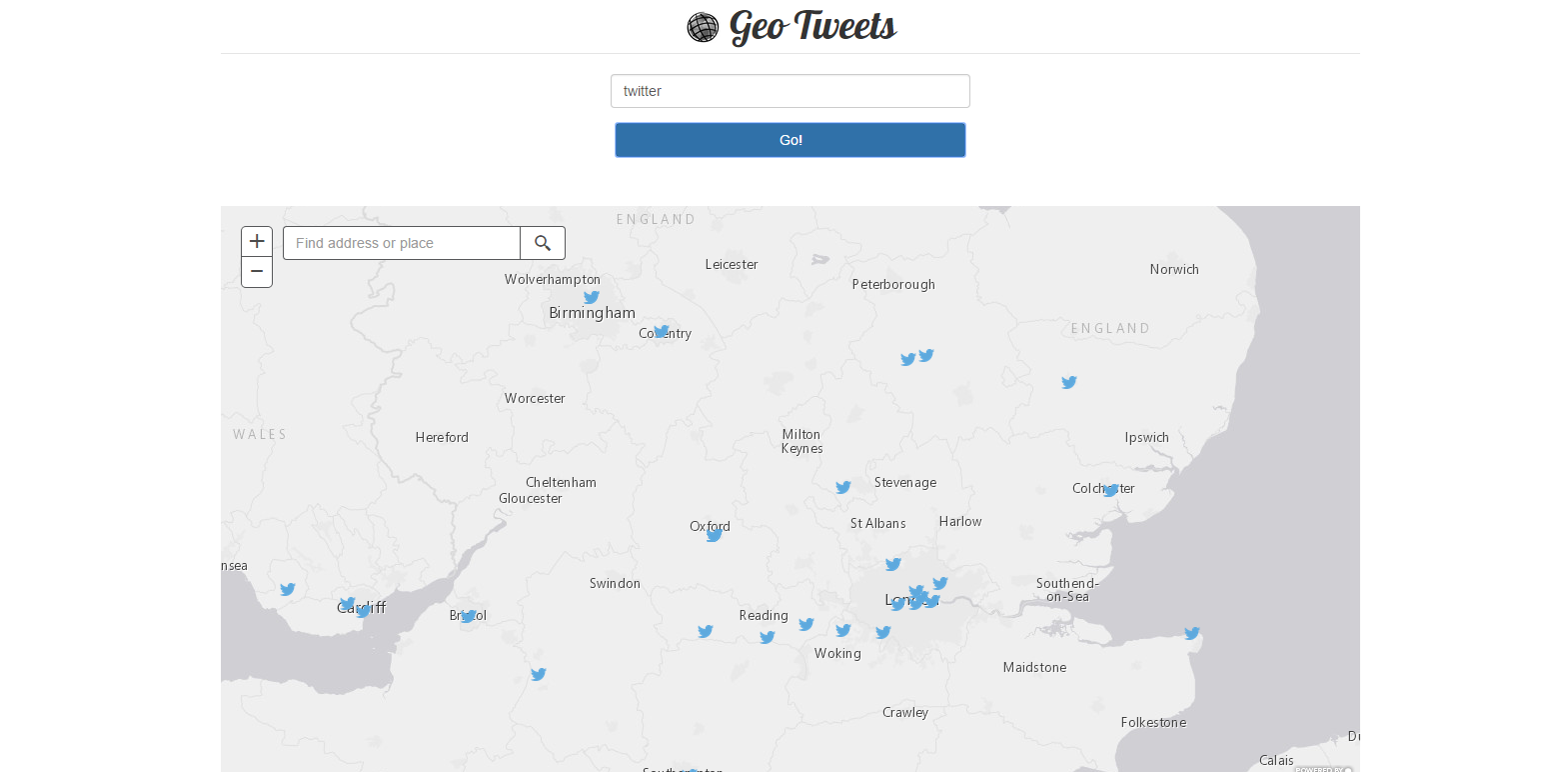Open the tweet marker just below Reading label
Image resolution: width=1568 pixels, height=779 pixels.
(x=768, y=637)
